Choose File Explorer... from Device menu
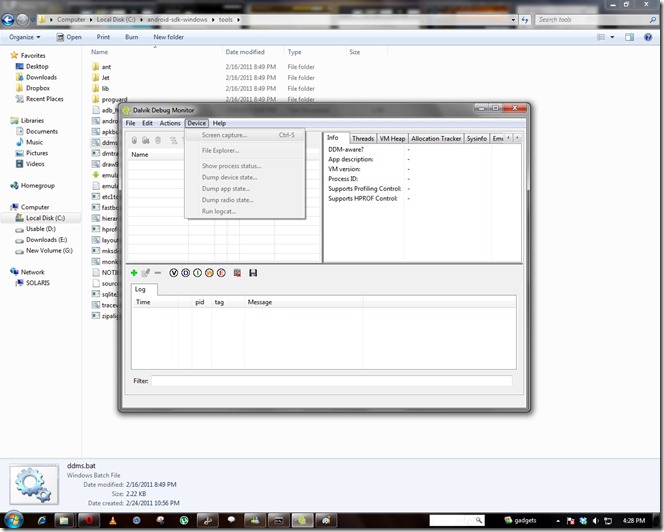 pos(245,150)
